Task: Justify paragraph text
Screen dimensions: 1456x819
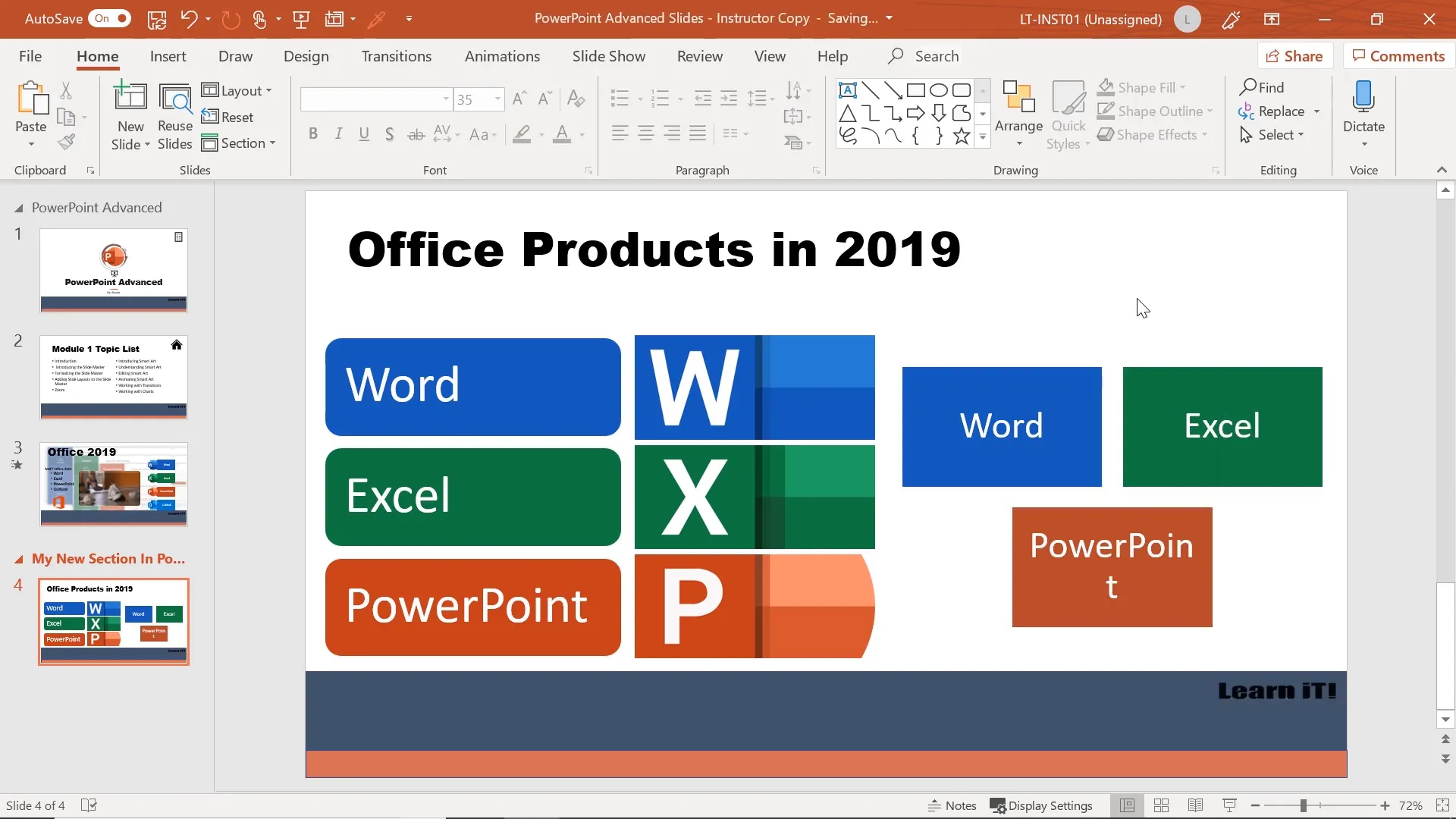Action: (698, 134)
